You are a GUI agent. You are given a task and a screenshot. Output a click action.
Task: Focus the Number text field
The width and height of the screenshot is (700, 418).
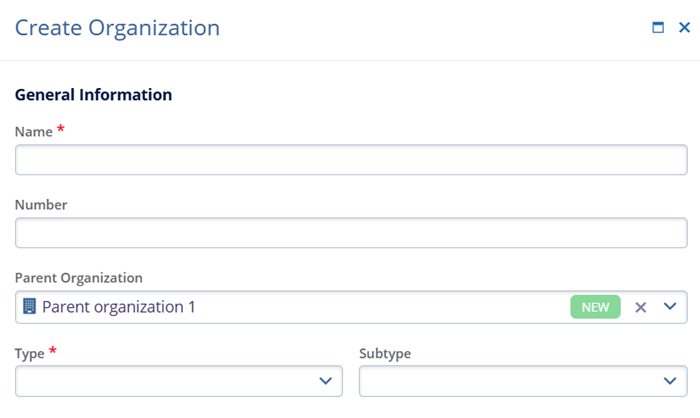tap(350, 234)
